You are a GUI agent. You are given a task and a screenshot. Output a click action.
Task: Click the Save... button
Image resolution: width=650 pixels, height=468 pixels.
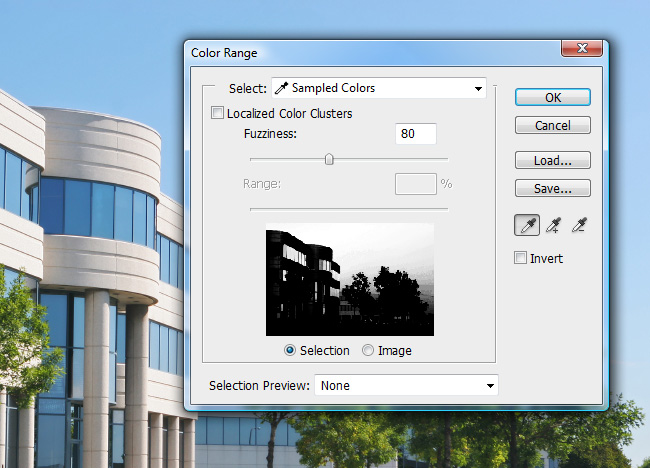(x=553, y=188)
